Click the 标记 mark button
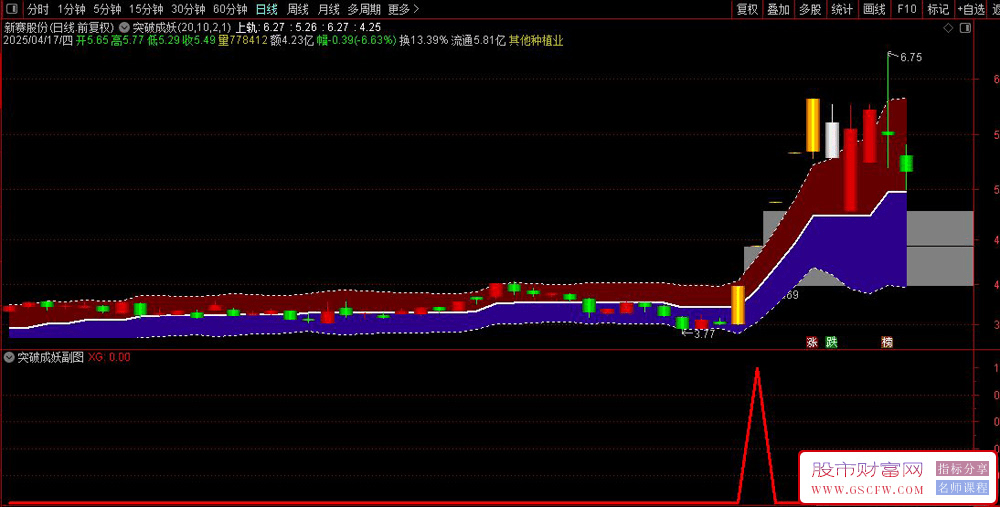The width and height of the screenshot is (1000, 507). 938,9
